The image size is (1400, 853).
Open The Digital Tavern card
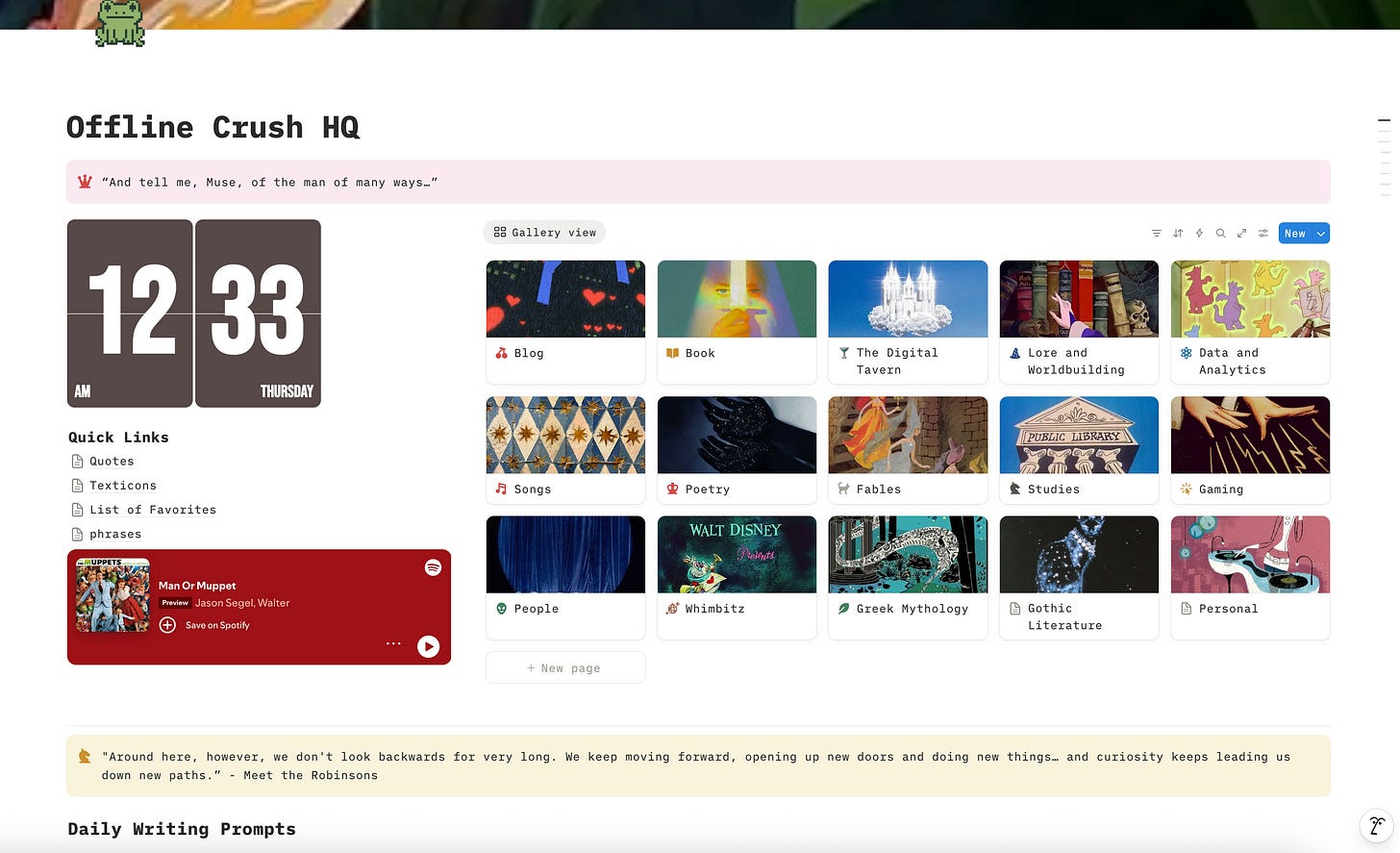(x=908, y=322)
